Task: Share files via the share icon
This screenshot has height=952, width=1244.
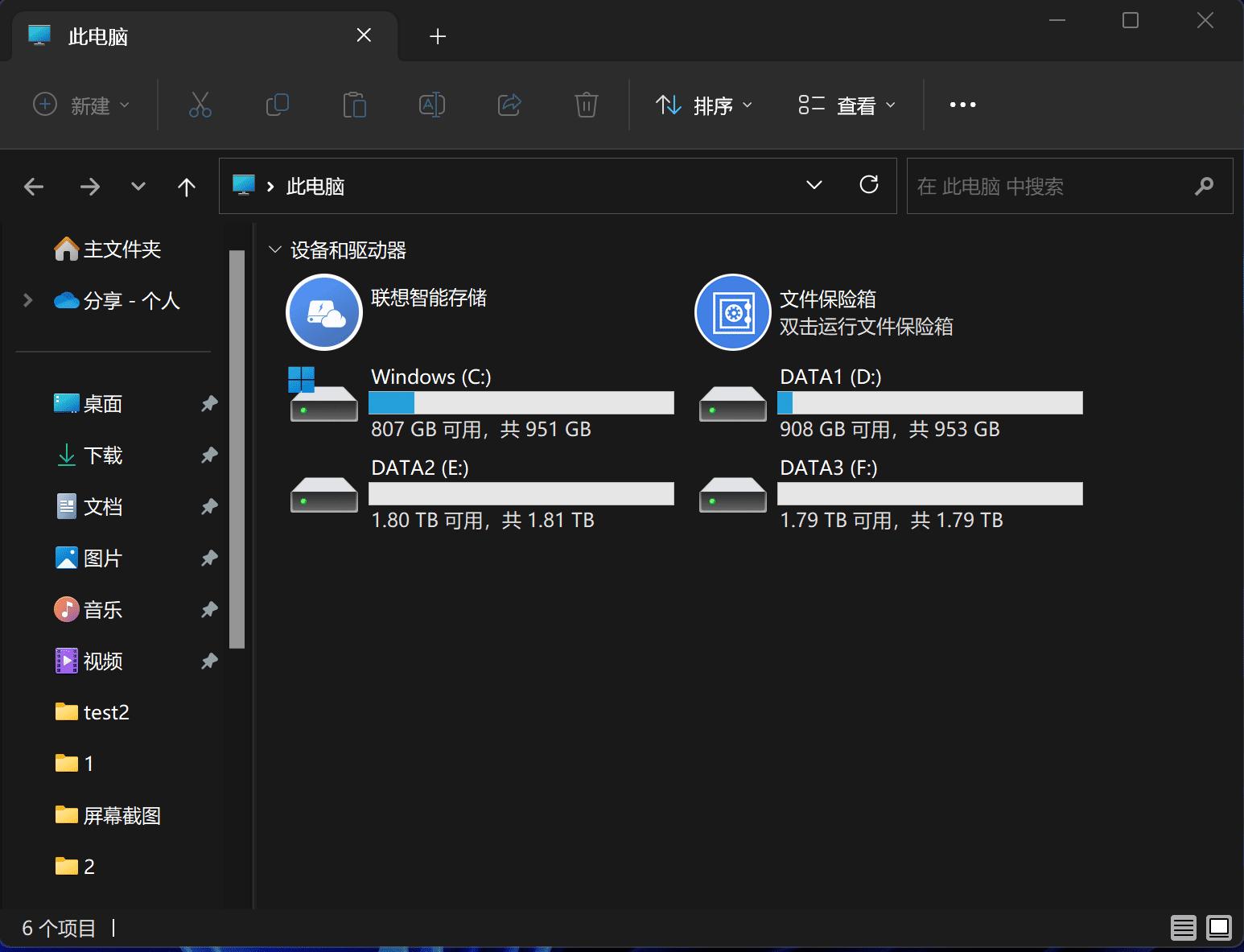Action: coord(509,105)
